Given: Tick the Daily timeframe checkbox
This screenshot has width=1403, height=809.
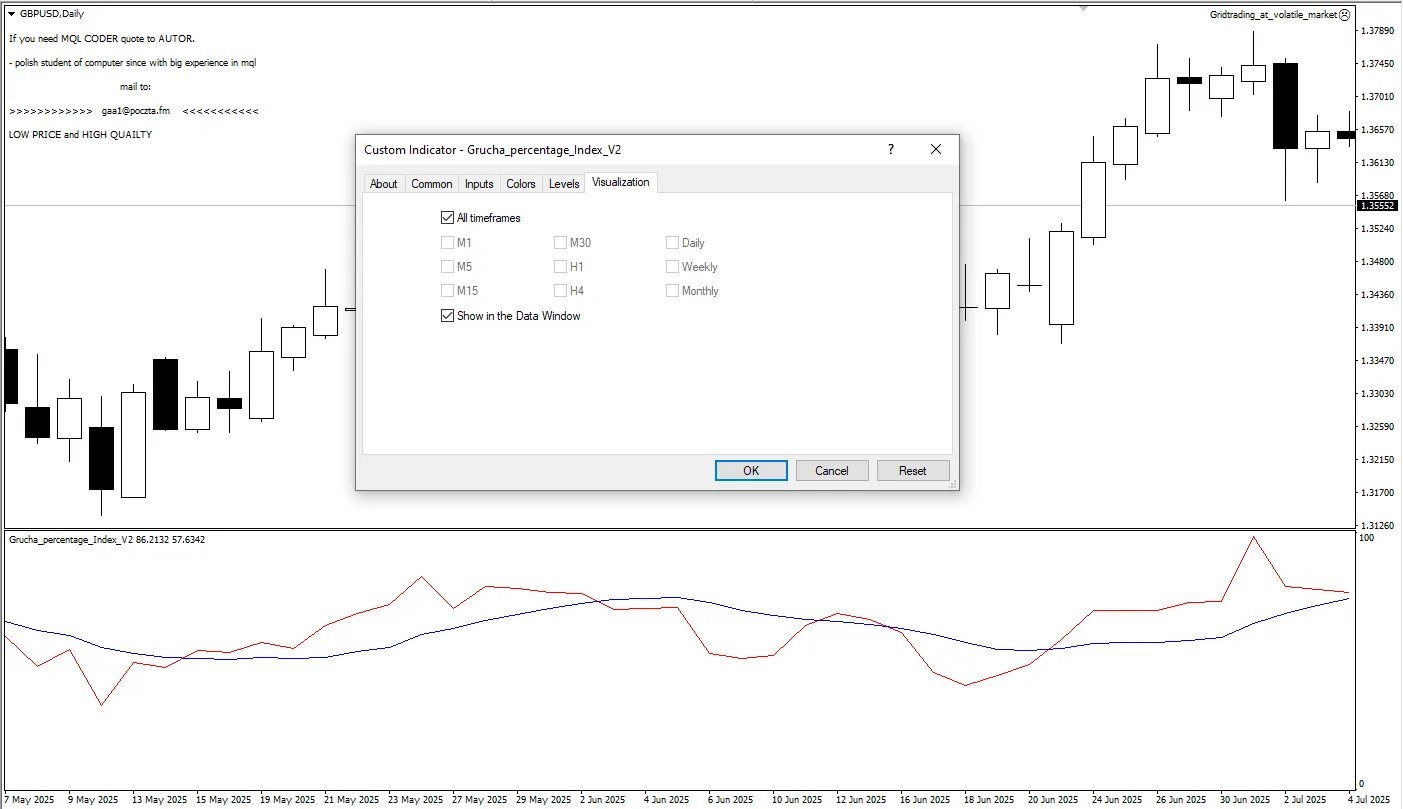Looking at the screenshot, I should [x=672, y=243].
